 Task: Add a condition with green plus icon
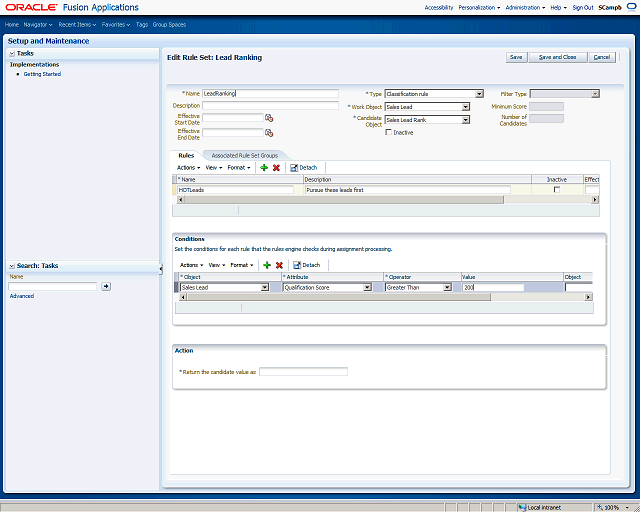click(x=267, y=265)
